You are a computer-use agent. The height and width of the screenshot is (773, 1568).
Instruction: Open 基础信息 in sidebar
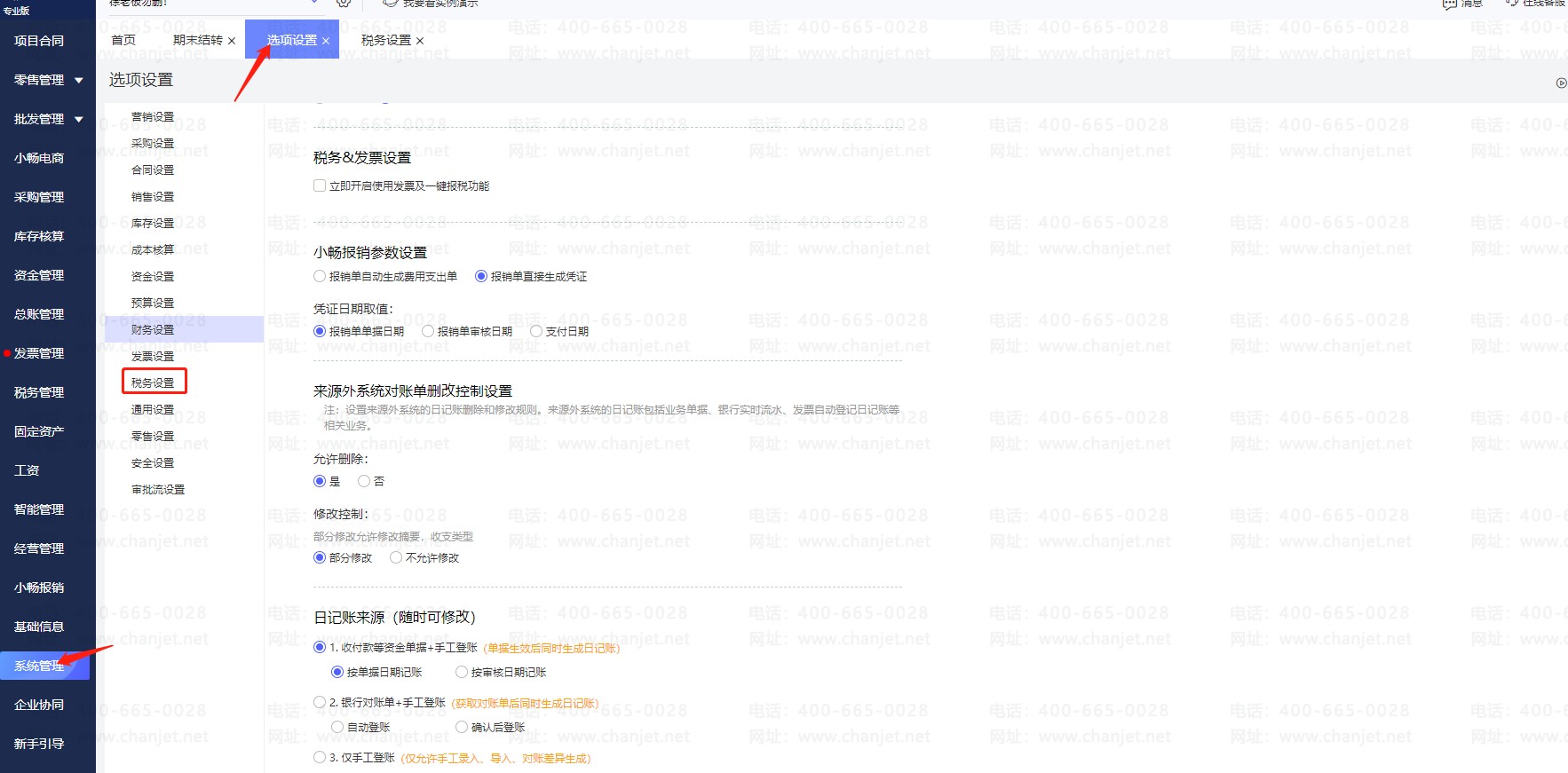(x=39, y=627)
